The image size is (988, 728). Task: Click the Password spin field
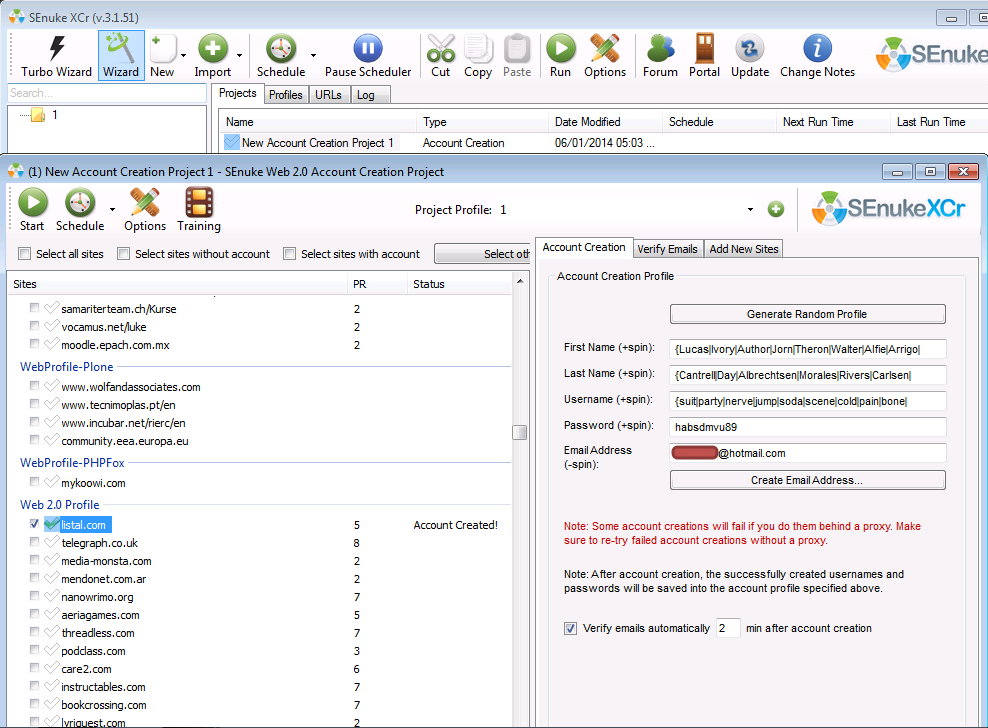(808, 427)
